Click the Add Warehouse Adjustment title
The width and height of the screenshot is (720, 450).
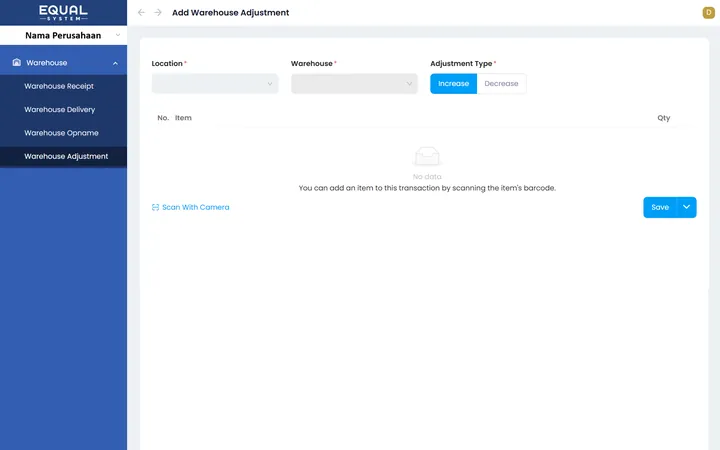[x=231, y=13]
